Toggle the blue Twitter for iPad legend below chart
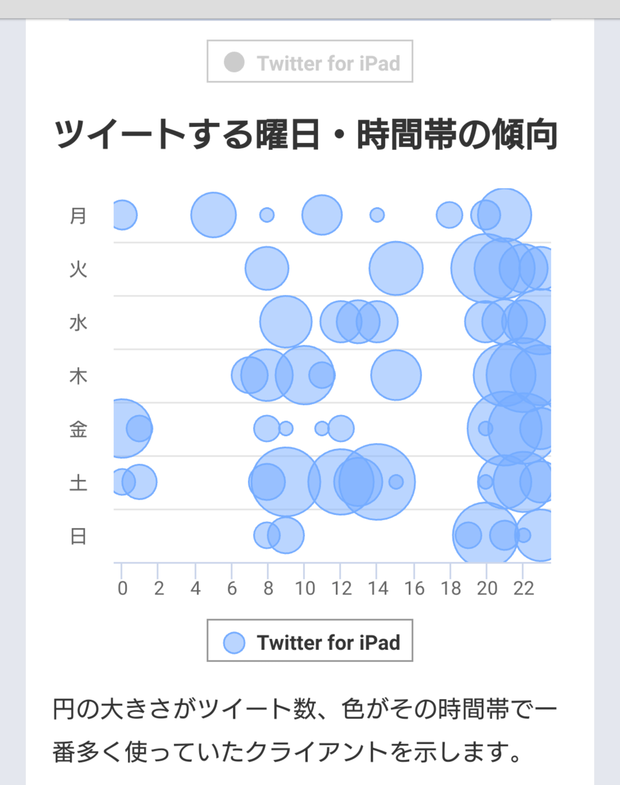The width and height of the screenshot is (620, 785). click(310, 640)
